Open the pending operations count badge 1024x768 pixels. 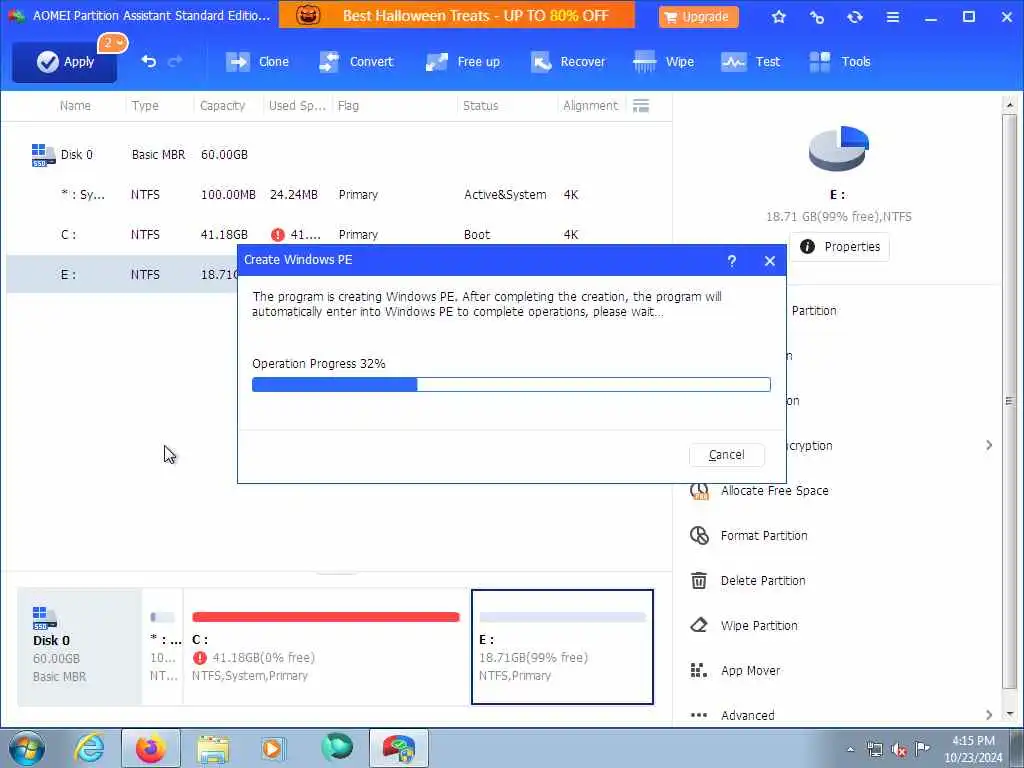coord(112,43)
